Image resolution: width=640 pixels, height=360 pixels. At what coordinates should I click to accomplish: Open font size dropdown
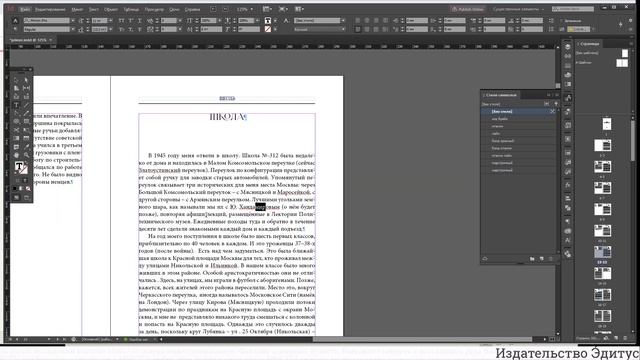click(110, 21)
